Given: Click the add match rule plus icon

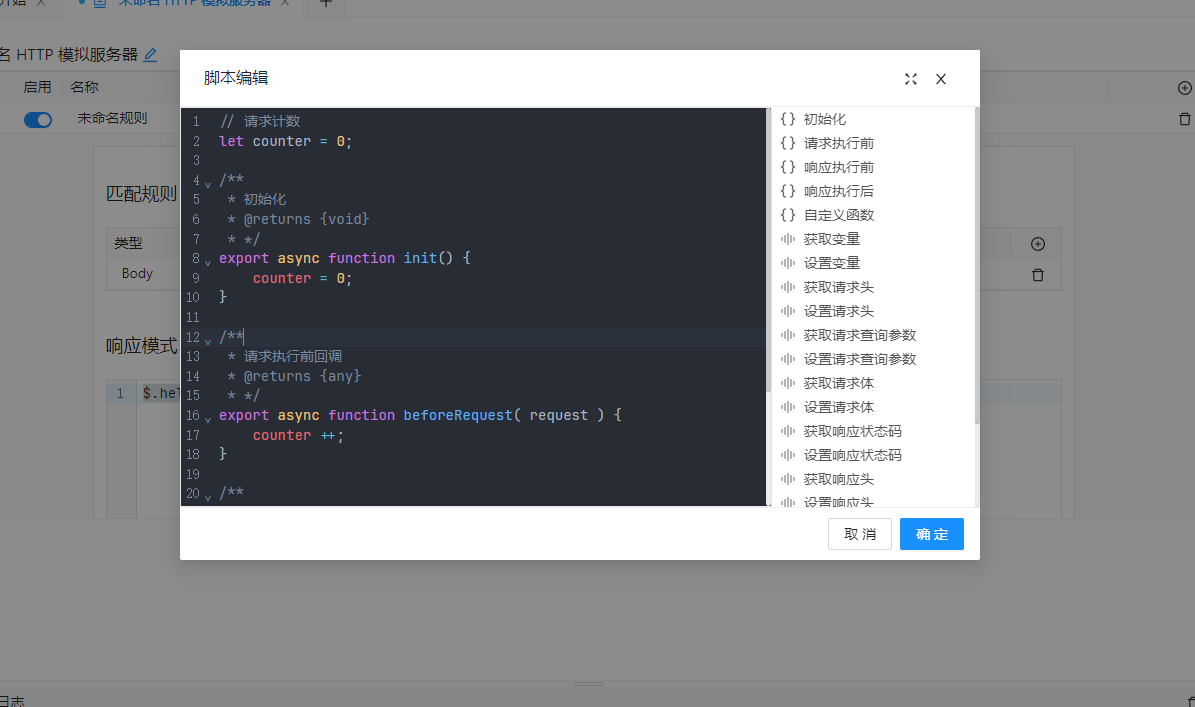Looking at the screenshot, I should pyautogui.click(x=1038, y=244).
